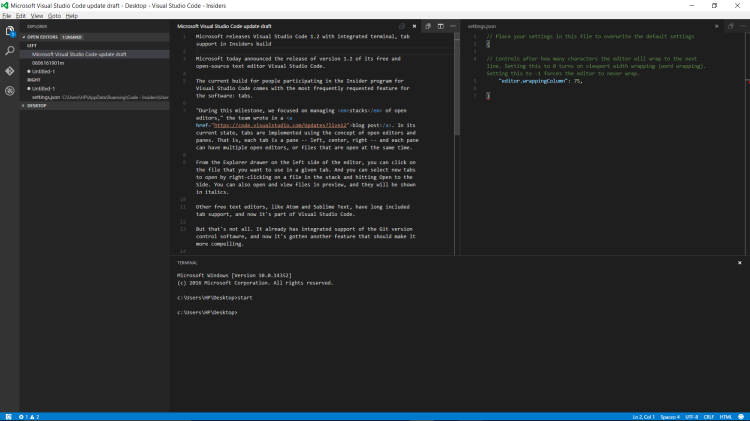Change indentation via Spaces: 4
The width and height of the screenshot is (750, 421).
pyautogui.click(x=670, y=417)
